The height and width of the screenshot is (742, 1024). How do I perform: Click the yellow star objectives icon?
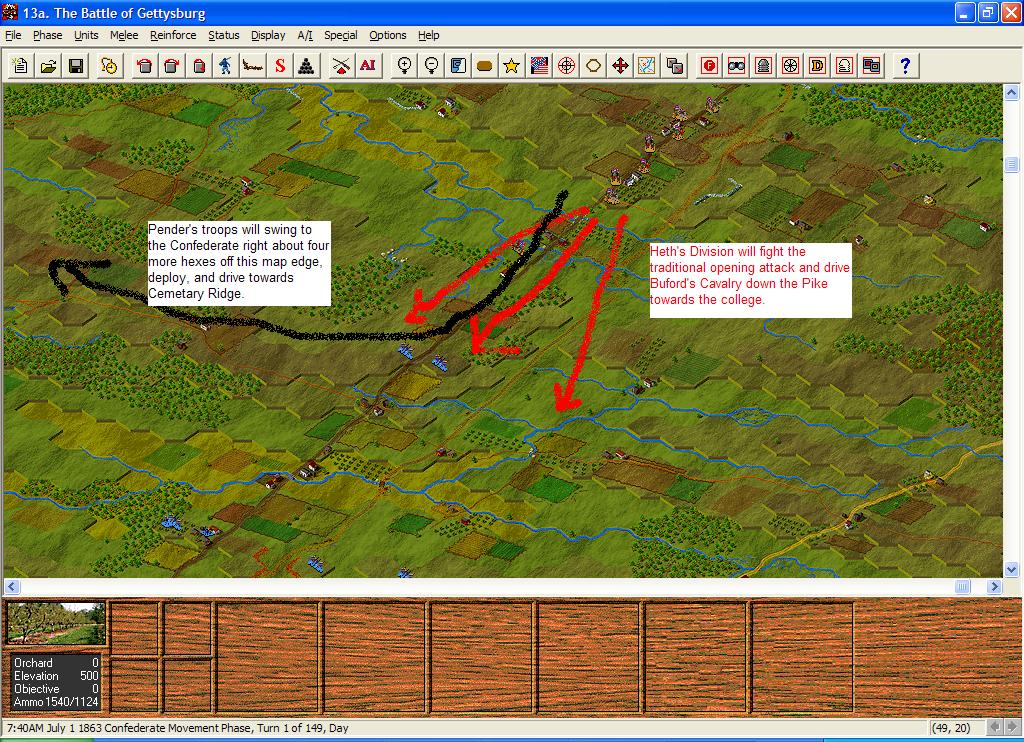click(511, 65)
